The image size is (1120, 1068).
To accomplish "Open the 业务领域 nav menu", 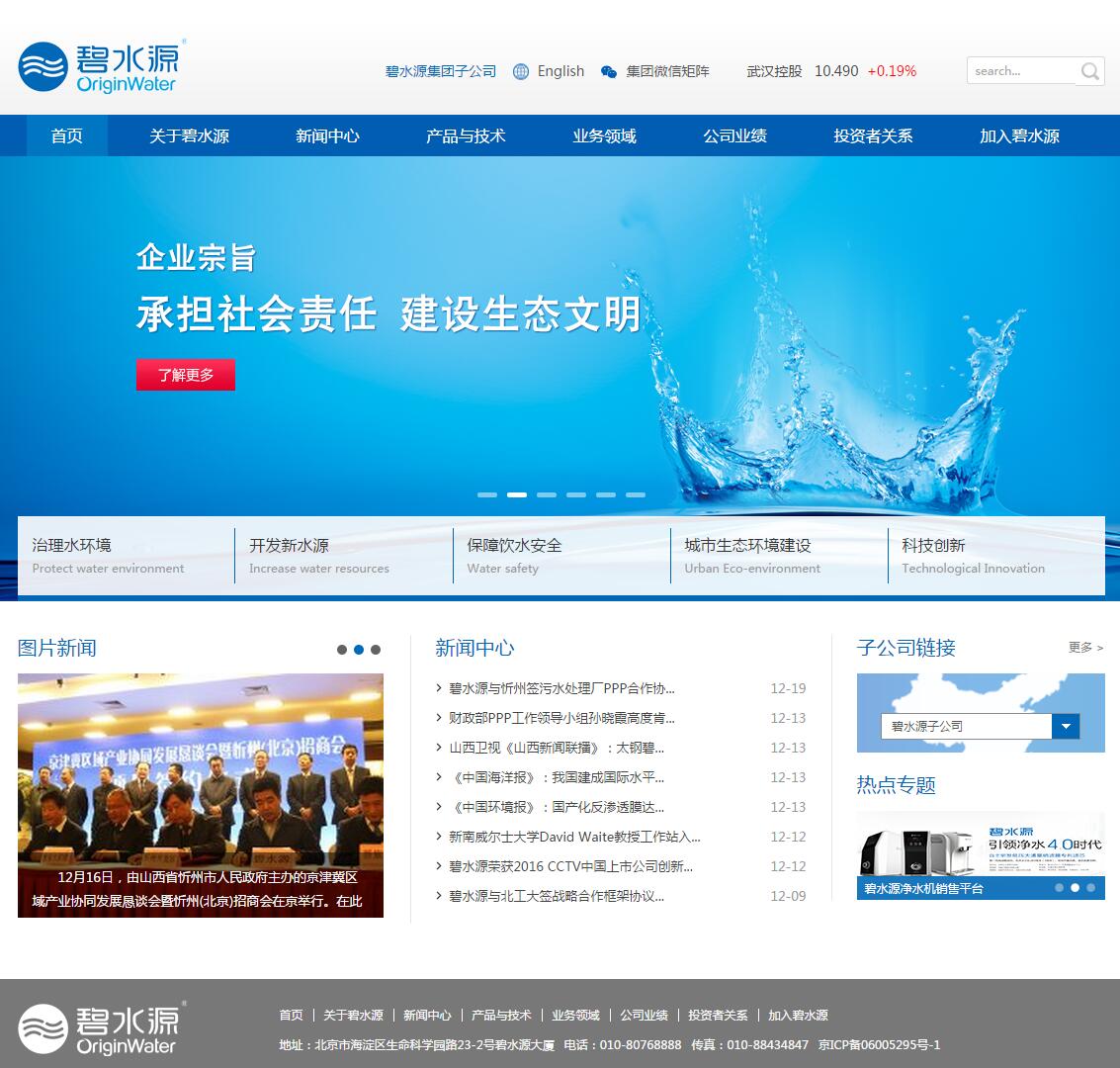I will pos(604,135).
